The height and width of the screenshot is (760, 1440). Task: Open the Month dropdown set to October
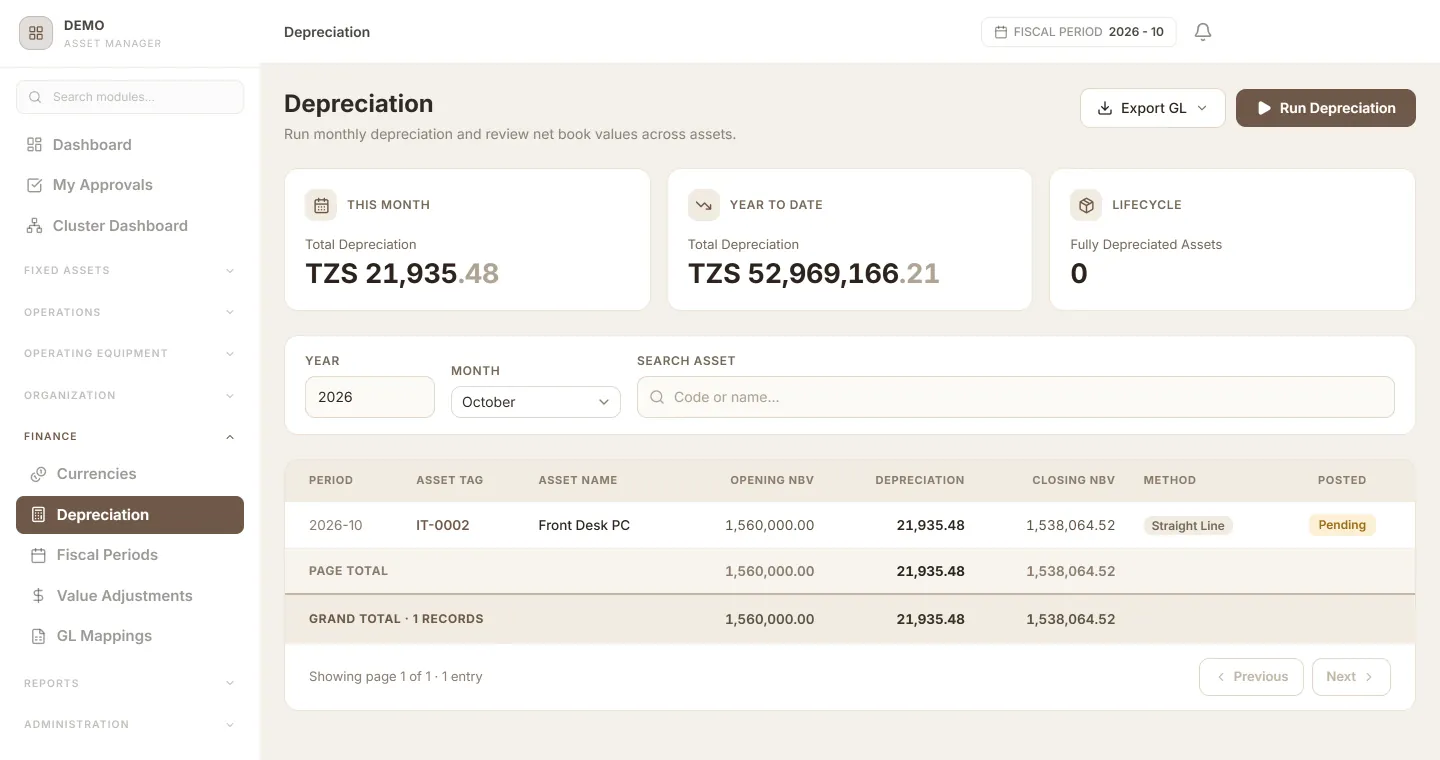(536, 402)
